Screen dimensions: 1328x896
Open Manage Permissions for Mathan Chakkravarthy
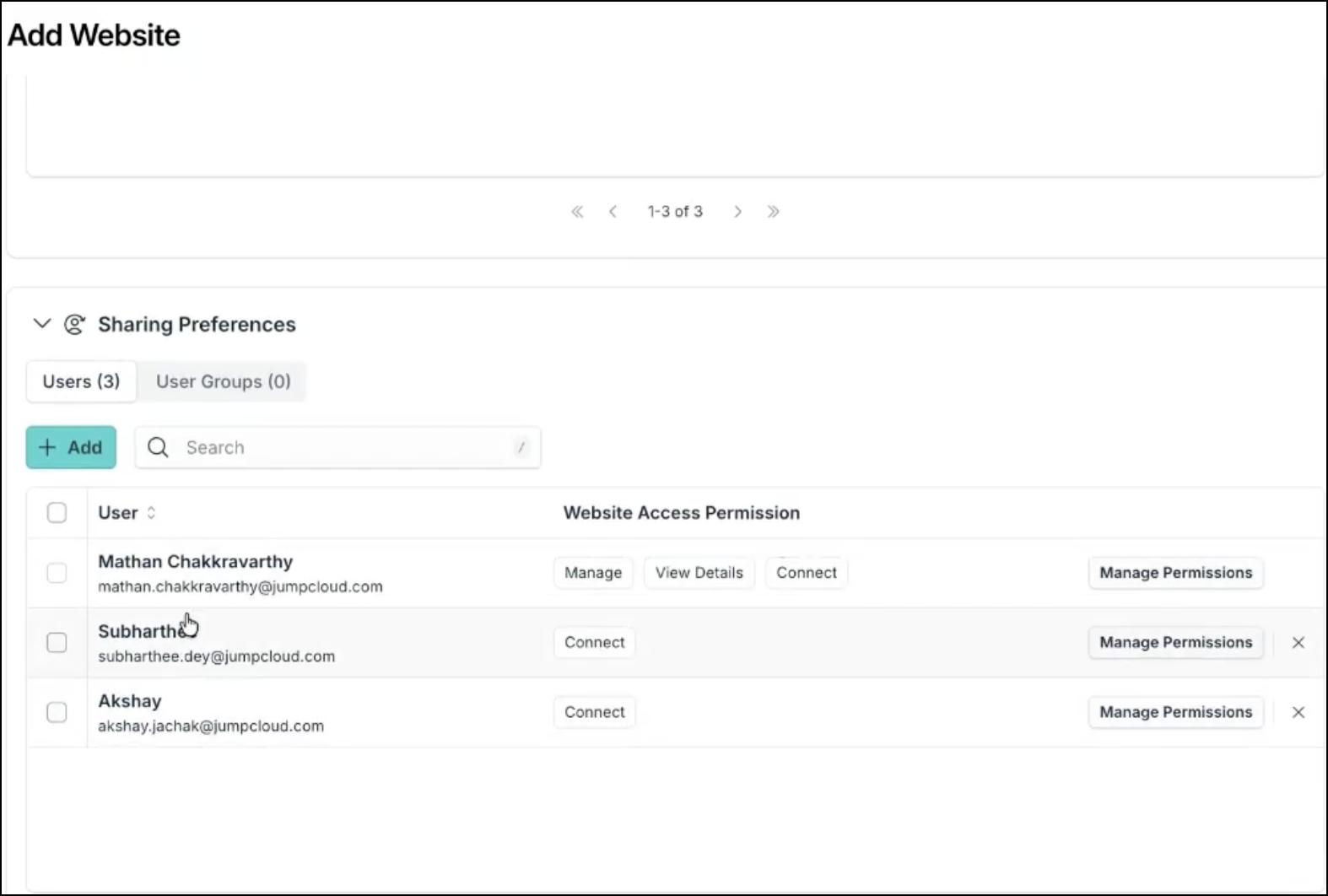1176,573
